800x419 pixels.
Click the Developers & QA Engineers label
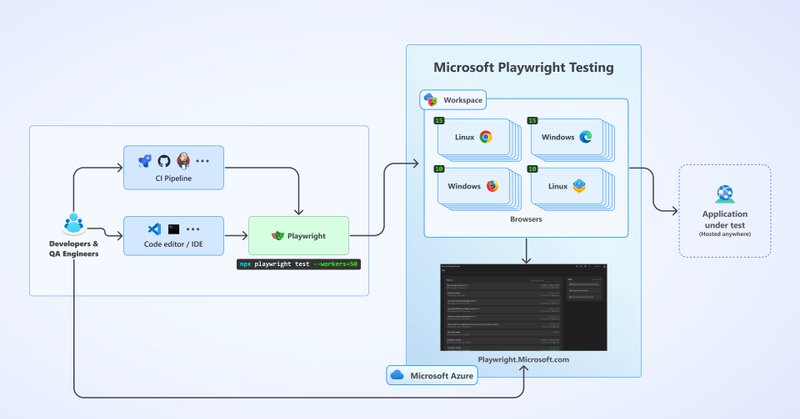[73, 249]
